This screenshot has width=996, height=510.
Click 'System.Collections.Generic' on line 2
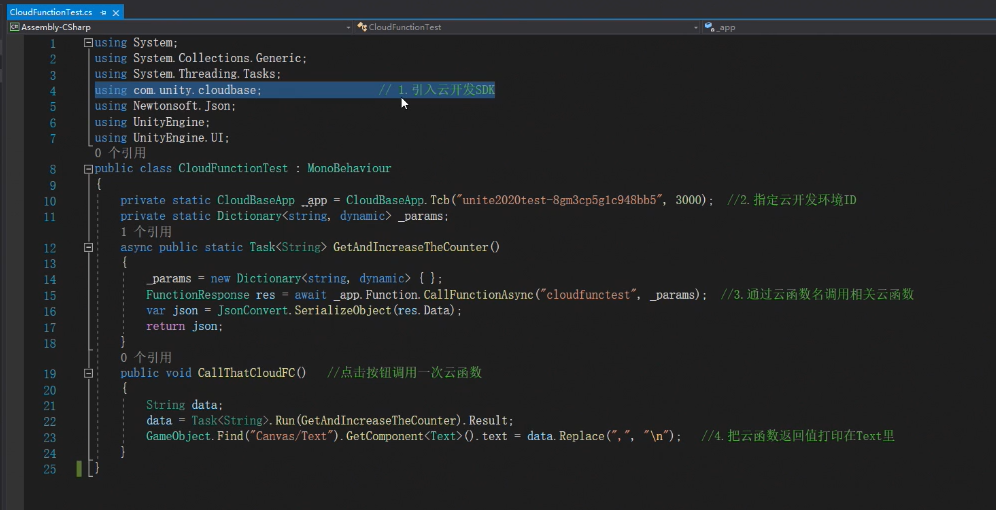pyautogui.click(x=218, y=58)
